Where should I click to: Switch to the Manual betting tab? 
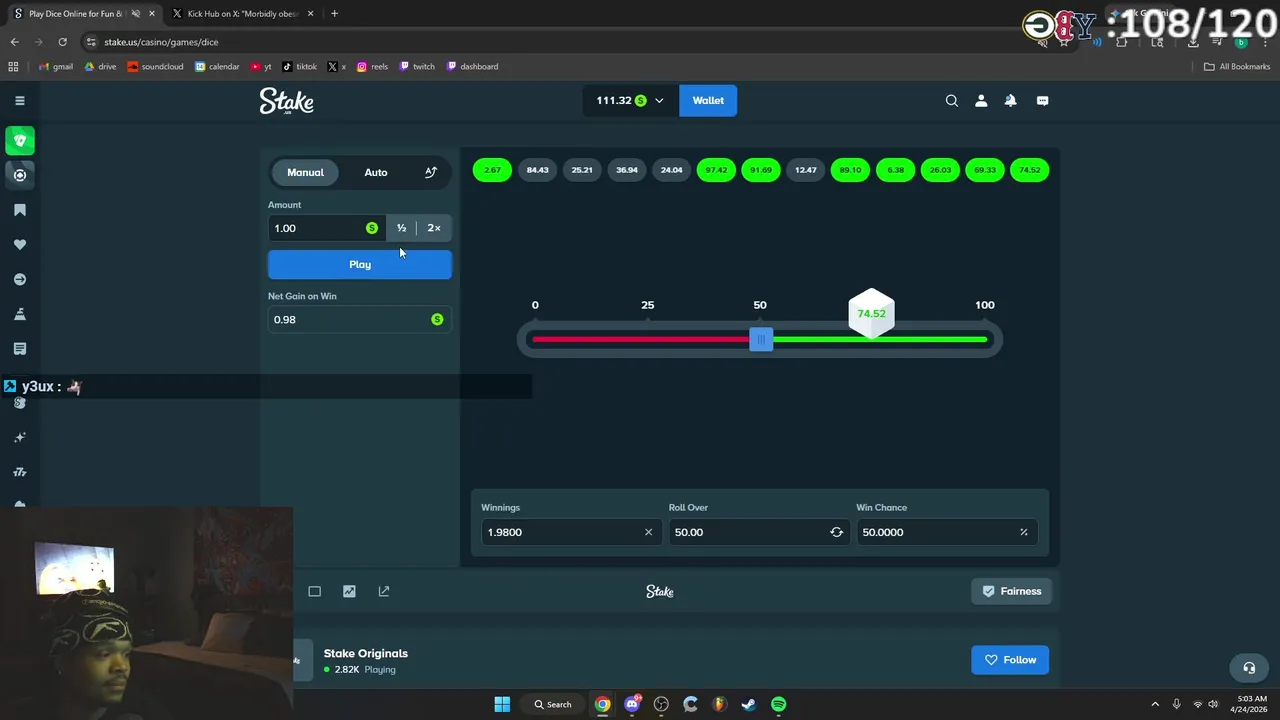(305, 172)
